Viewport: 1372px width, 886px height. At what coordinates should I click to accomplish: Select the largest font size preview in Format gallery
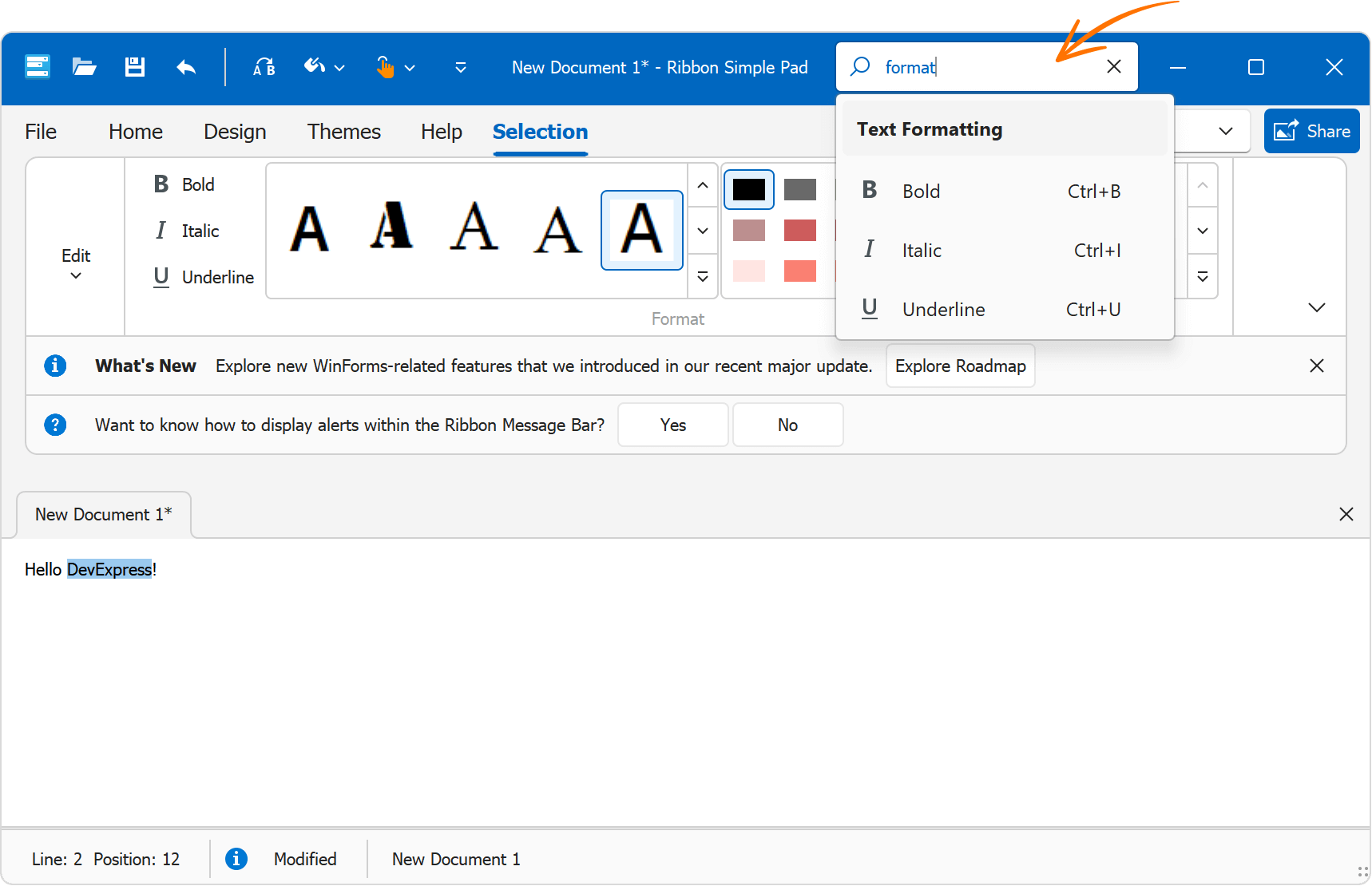point(641,231)
